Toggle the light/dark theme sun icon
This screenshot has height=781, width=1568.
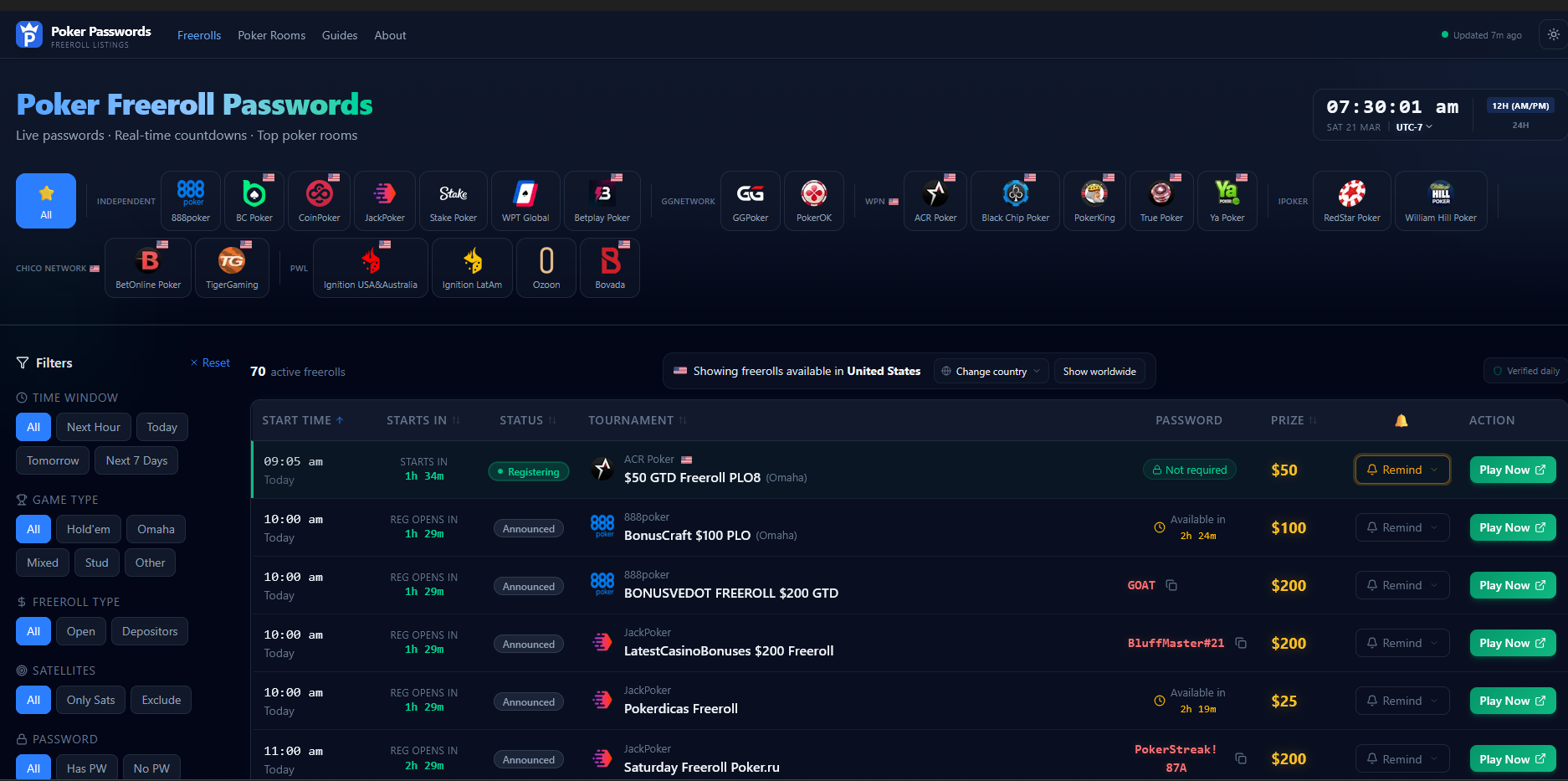coord(1553,35)
